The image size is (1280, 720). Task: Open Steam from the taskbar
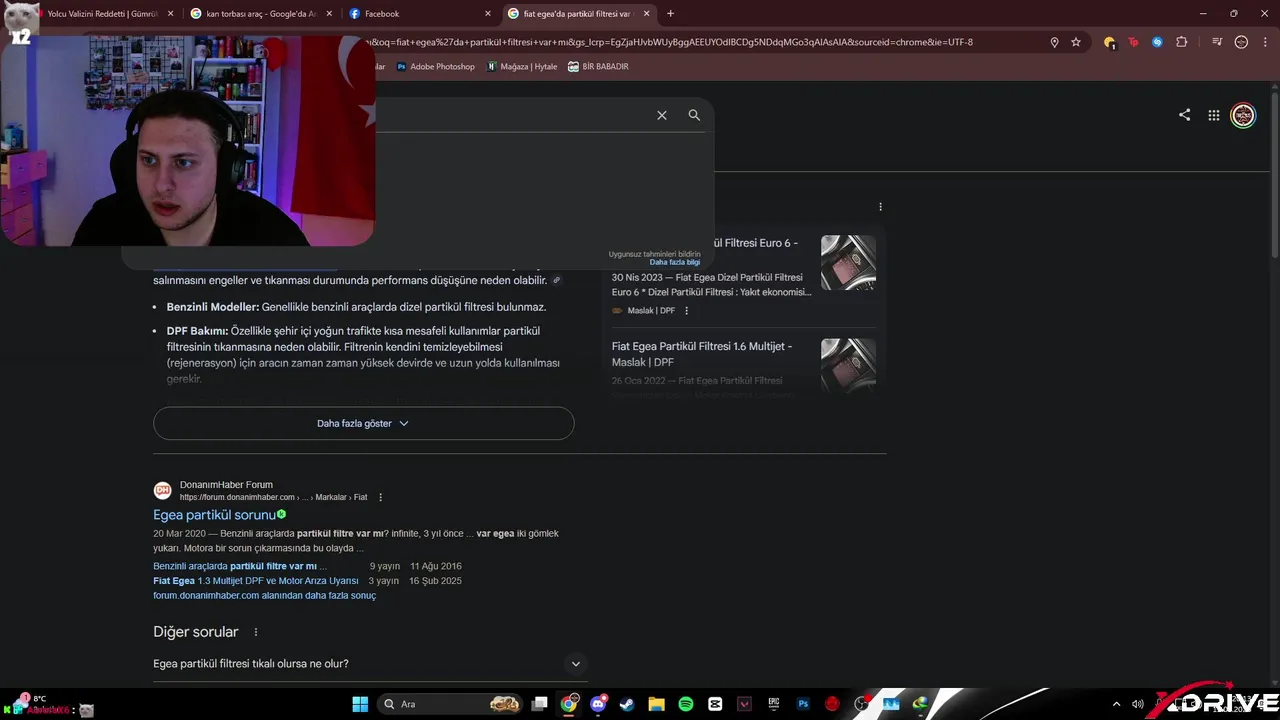[x=627, y=704]
